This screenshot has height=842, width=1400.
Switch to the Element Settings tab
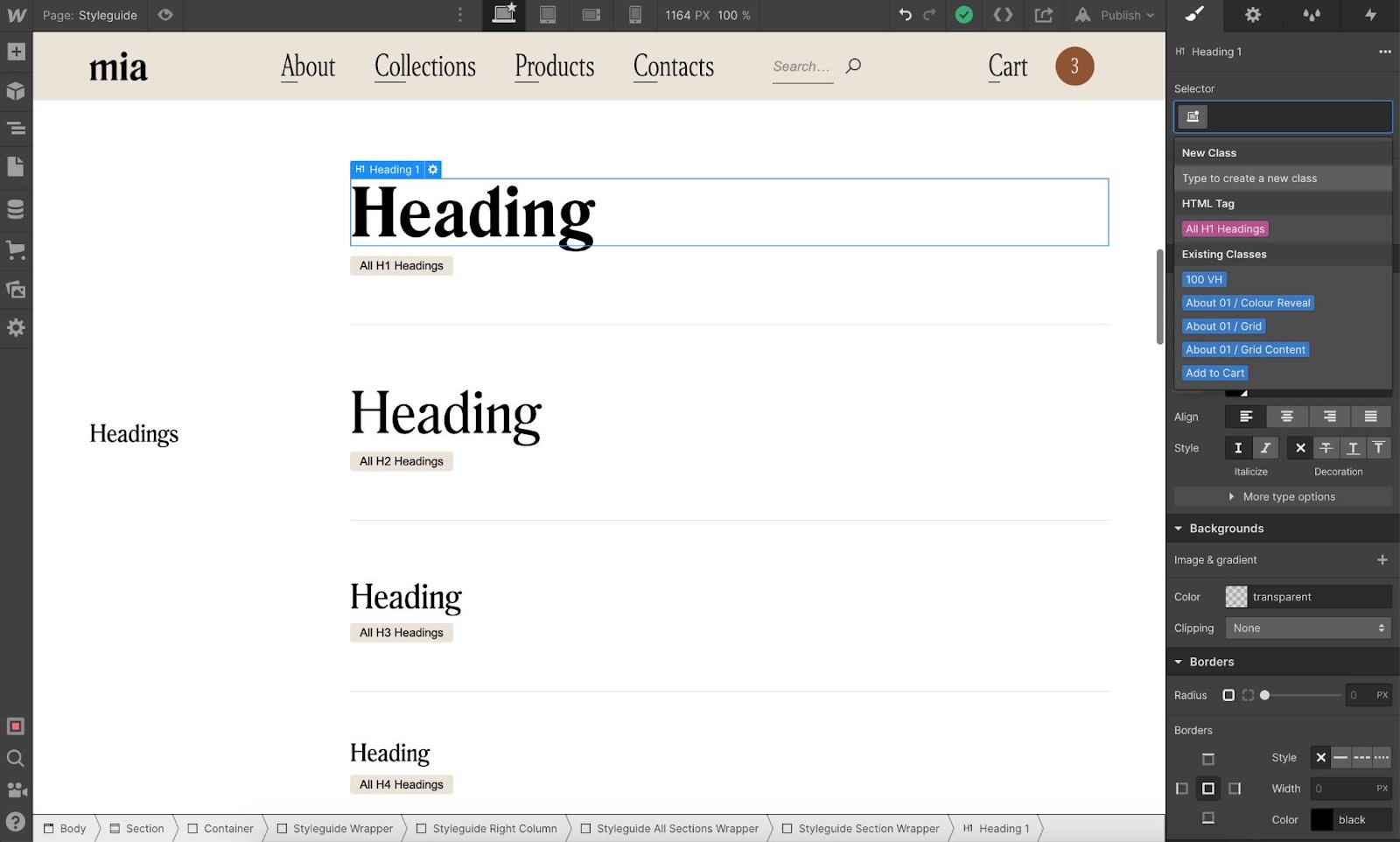pyautogui.click(x=1253, y=15)
